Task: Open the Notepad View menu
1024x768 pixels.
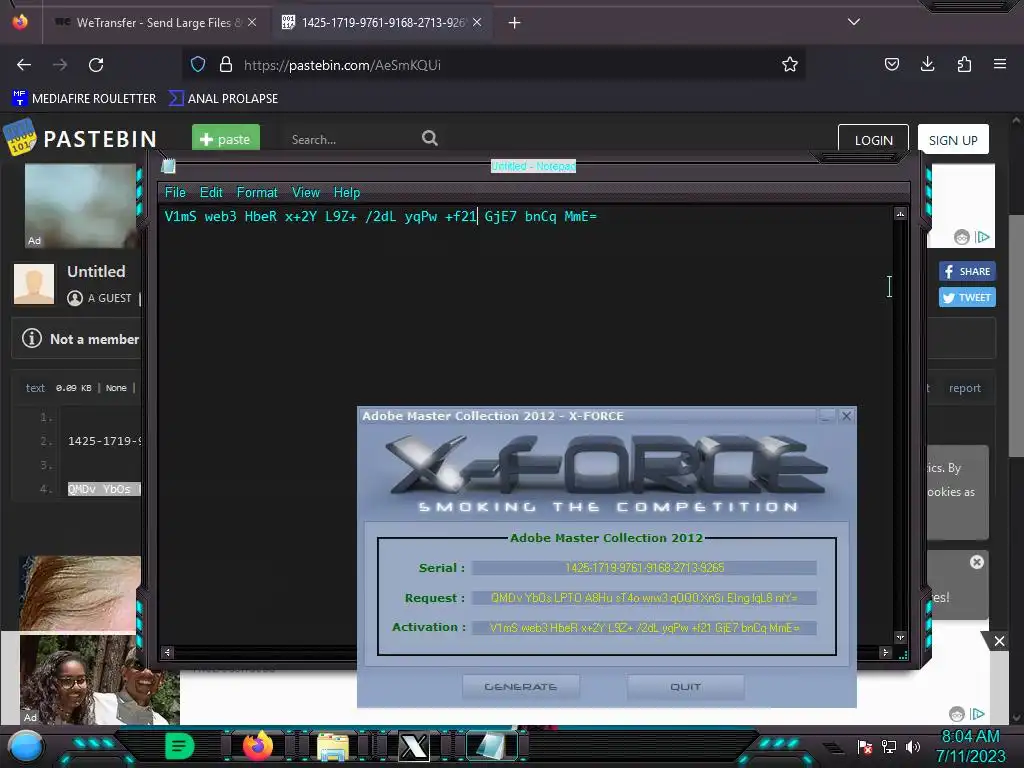Action: coord(306,193)
